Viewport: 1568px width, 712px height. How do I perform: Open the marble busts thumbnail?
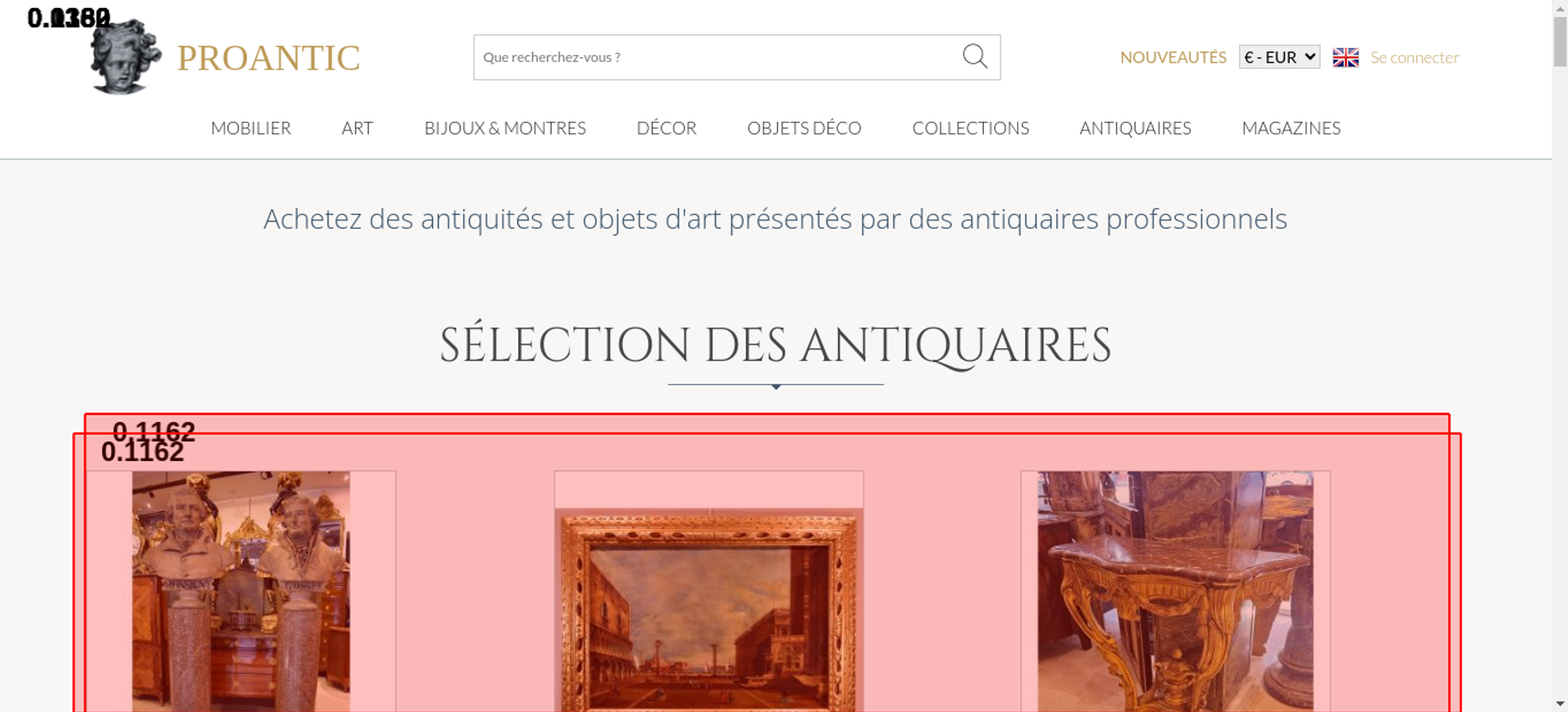tap(241, 591)
